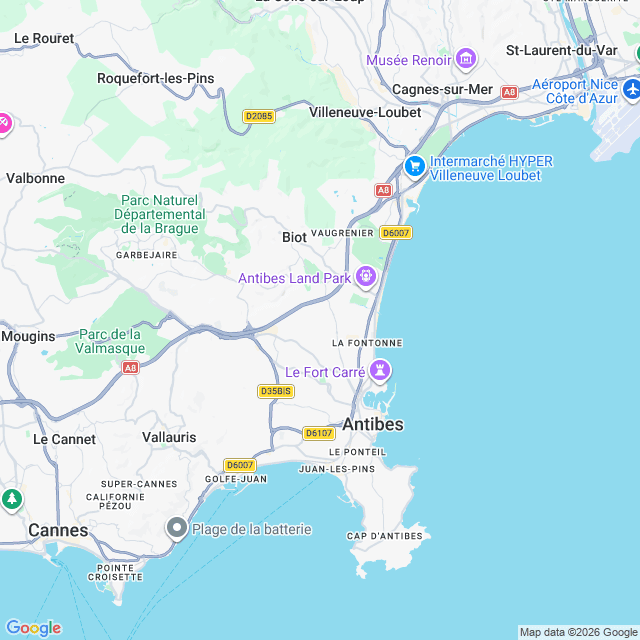Click the Plage de la batterie gray pin
Image resolution: width=640 pixels, height=640 pixels.
pyautogui.click(x=177, y=528)
